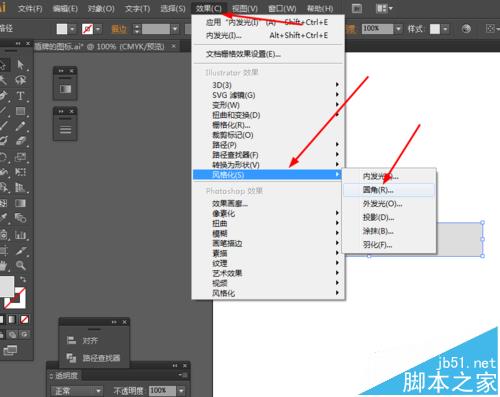Open the fill color dropdown arrow
The width and height of the screenshot is (500, 397).
pos(73,29)
